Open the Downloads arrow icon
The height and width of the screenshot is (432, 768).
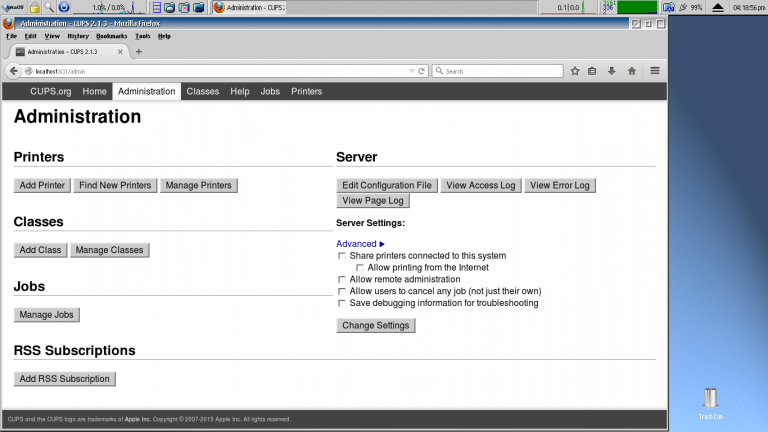click(611, 71)
